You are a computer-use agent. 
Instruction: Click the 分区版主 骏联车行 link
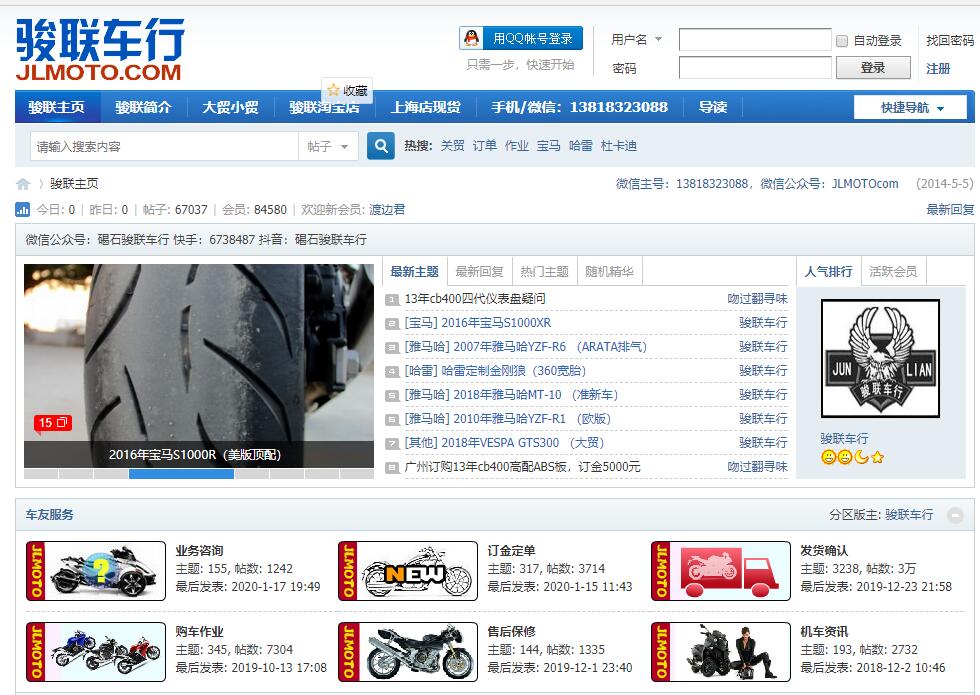point(909,514)
